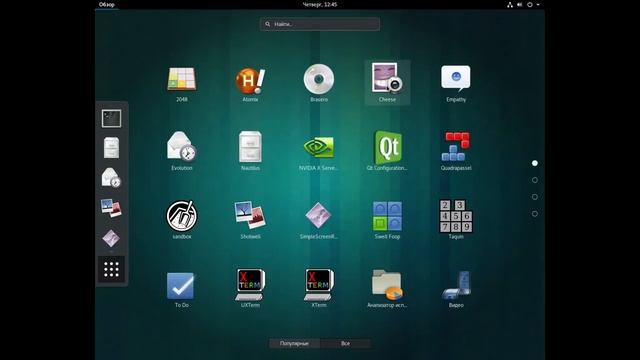Click the power icon in top bar
The width and height of the screenshot is (640, 360).
(x=530, y=4)
